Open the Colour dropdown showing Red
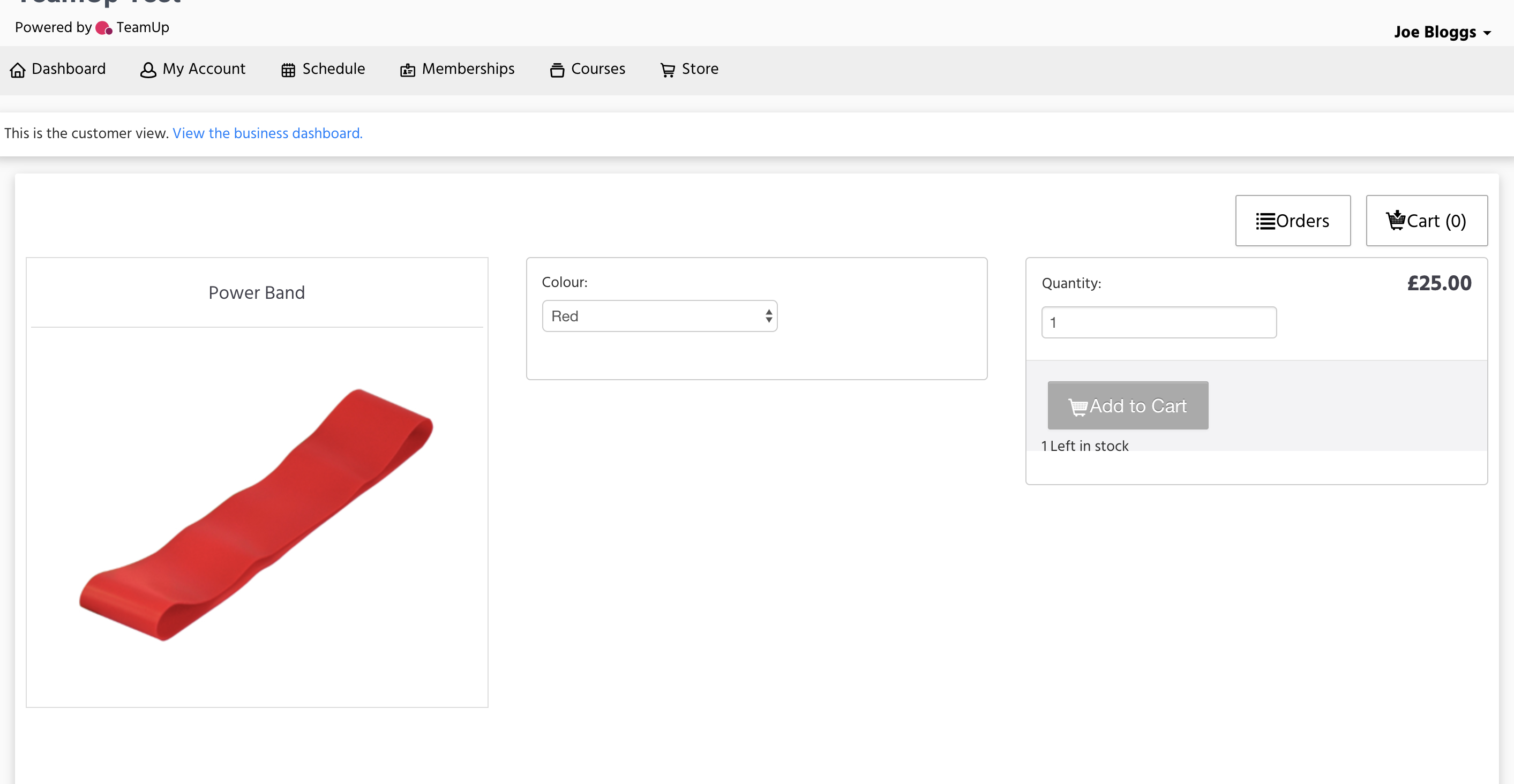This screenshot has width=1514, height=784. point(659,316)
